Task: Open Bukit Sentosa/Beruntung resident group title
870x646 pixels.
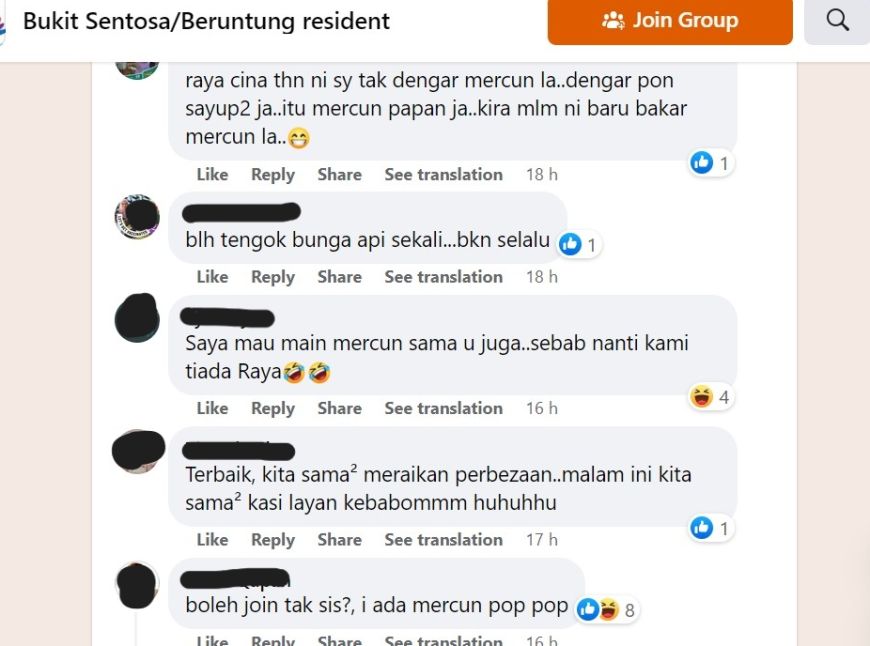Action: 206,21
